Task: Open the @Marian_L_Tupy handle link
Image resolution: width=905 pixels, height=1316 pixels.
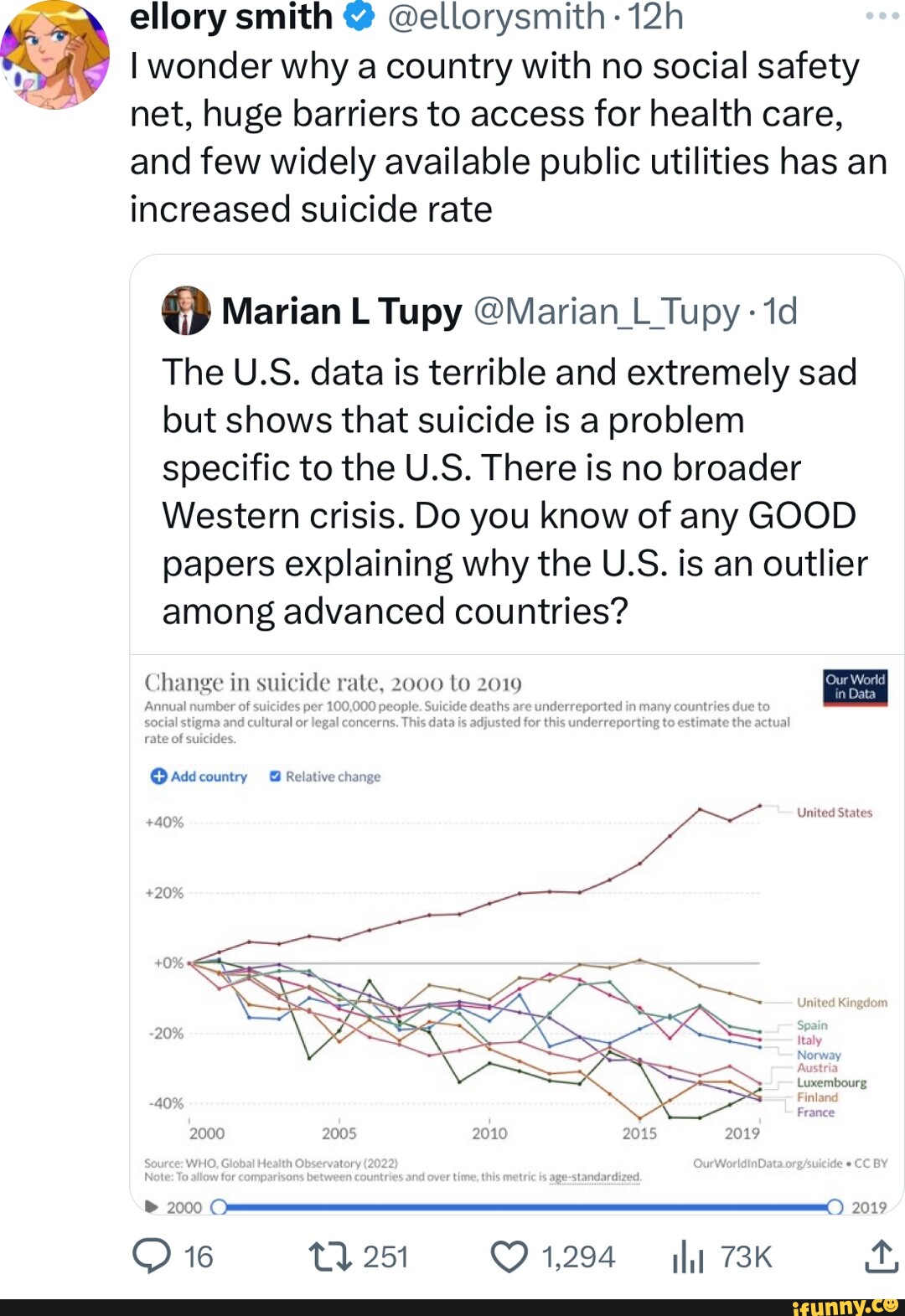Action: click(607, 312)
